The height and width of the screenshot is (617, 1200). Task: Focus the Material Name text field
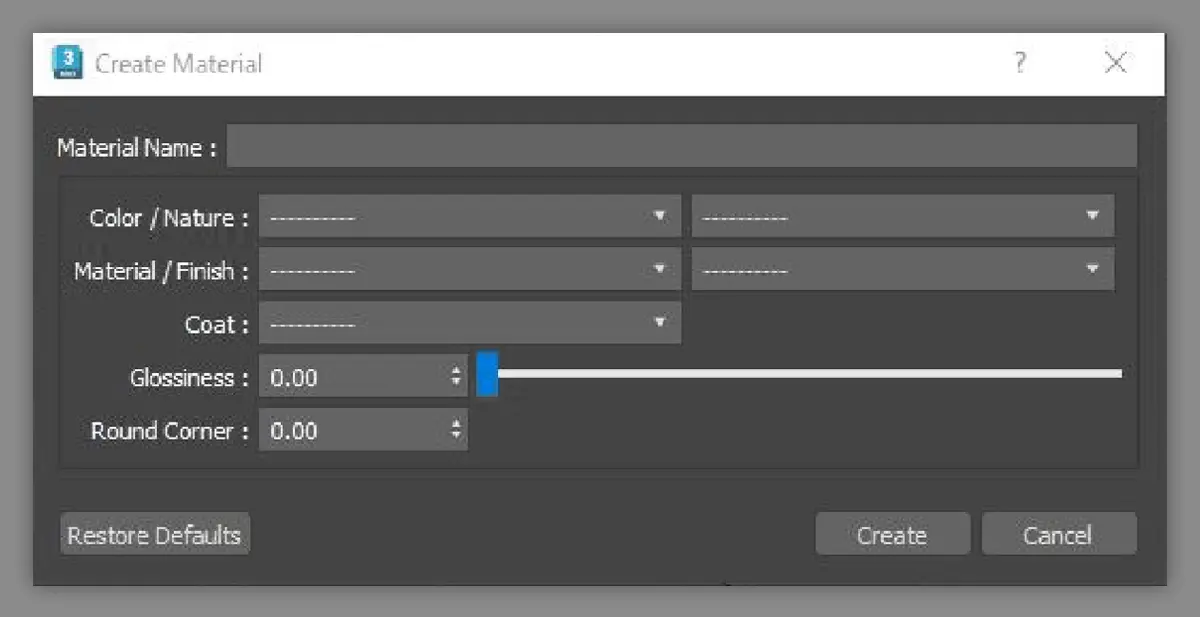click(x=682, y=146)
